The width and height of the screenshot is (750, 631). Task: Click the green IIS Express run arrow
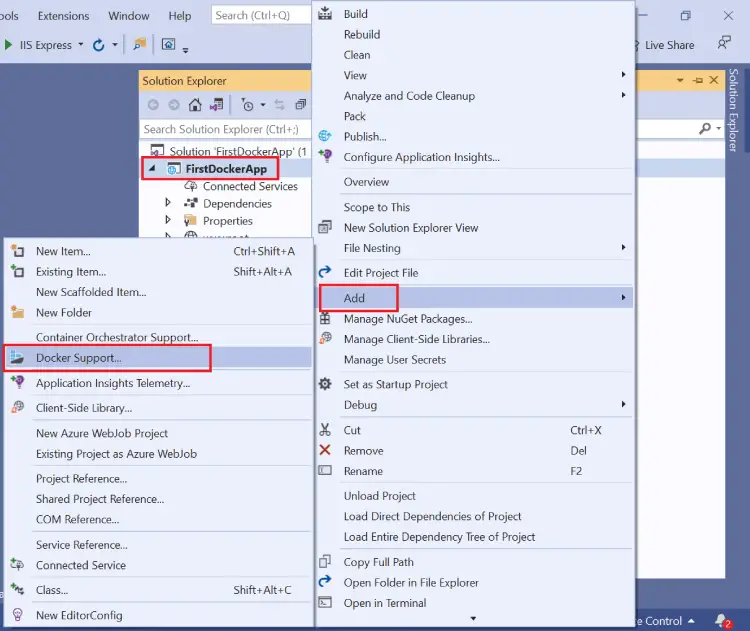coord(8,45)
